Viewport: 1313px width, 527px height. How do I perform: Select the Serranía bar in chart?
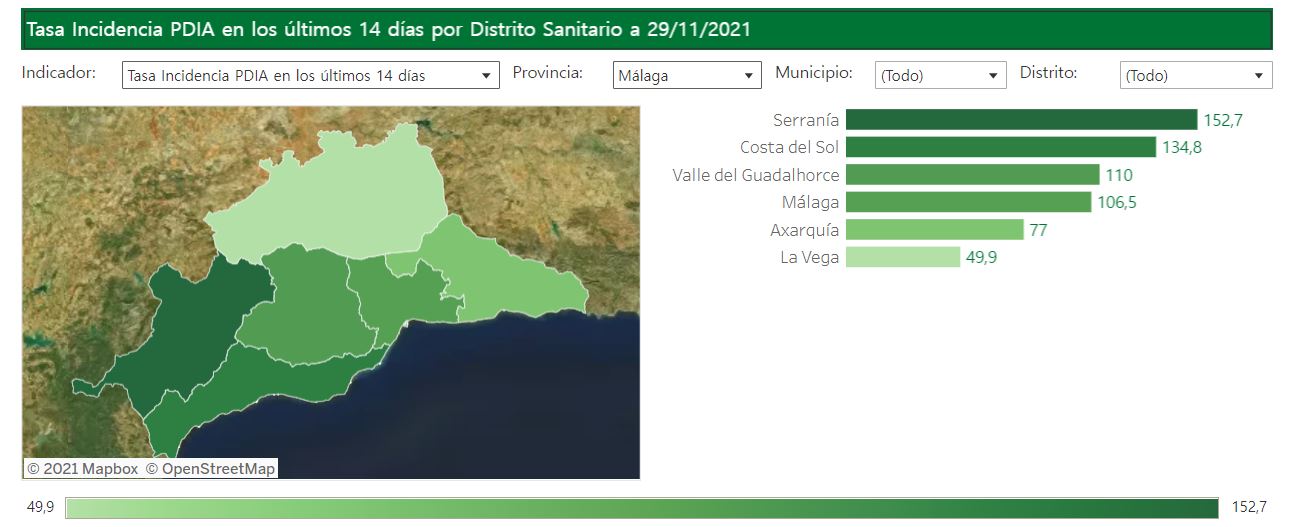click(1021, 120)
